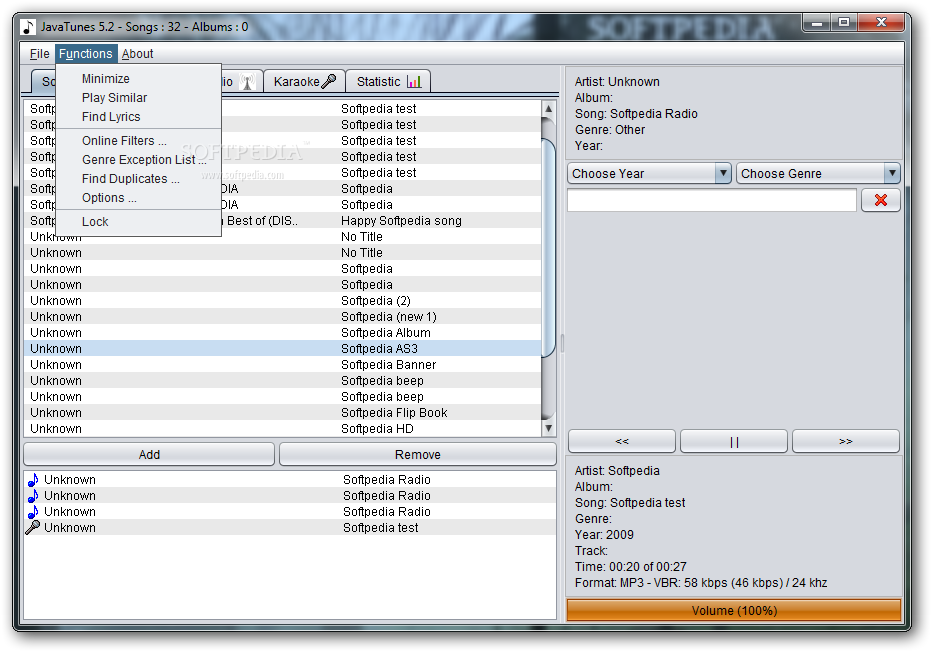The height and width of the screenshot is (652, 932).
Task: Select Softpedia test entry in lower playlist
Action: point(290,528)
